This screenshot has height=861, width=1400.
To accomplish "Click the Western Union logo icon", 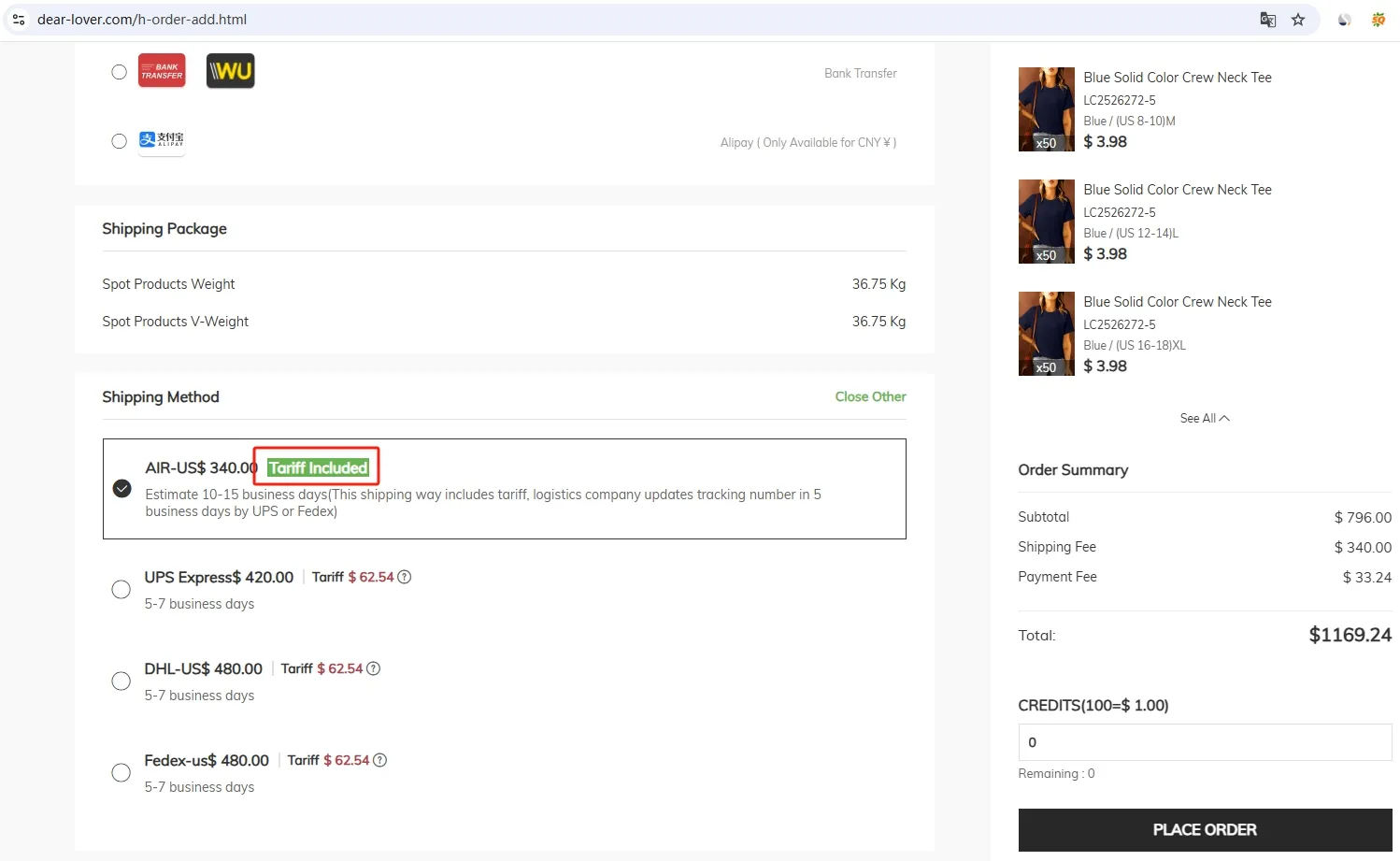I will click(230, 71).
